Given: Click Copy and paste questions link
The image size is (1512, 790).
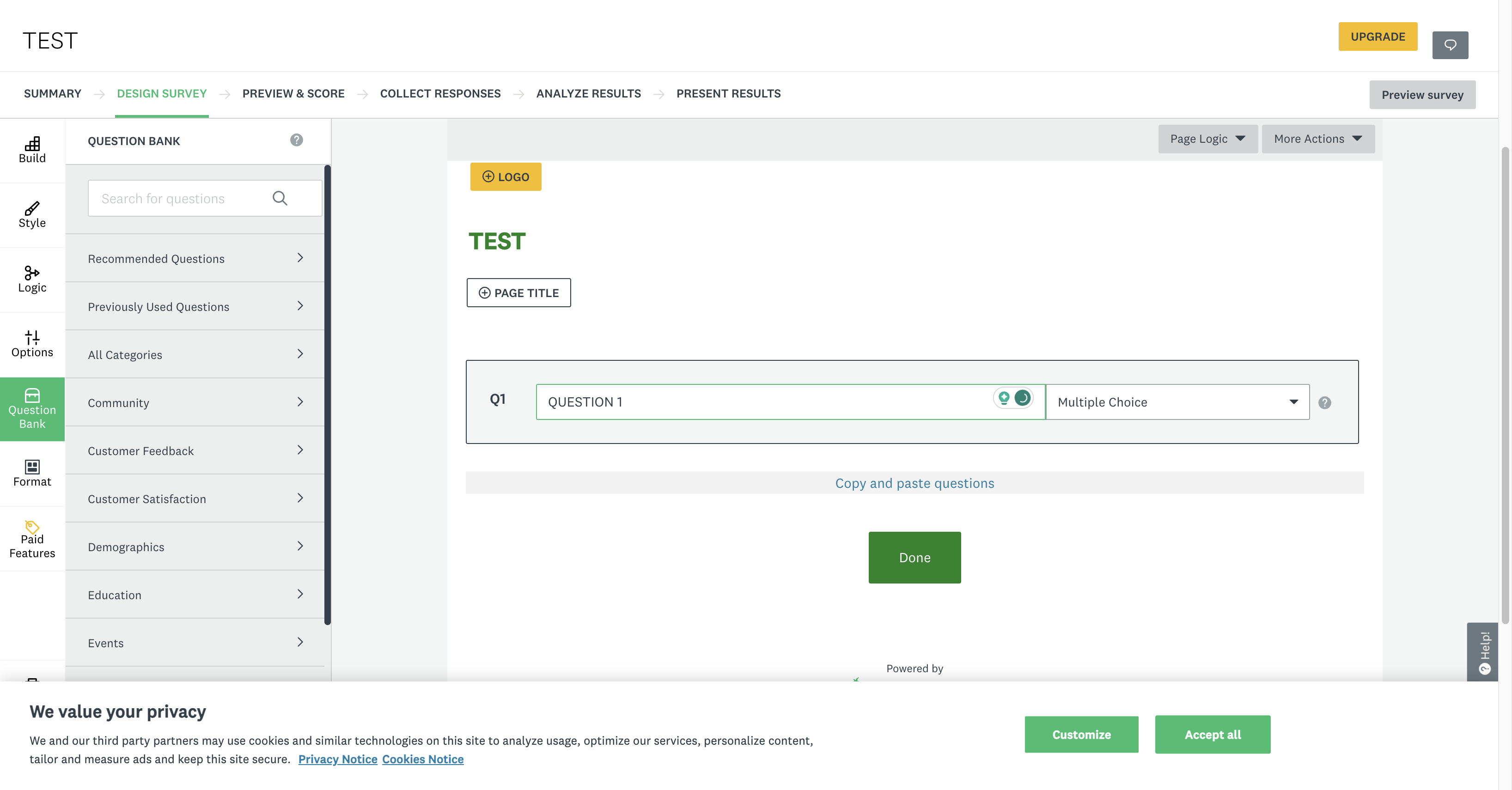Looking at the screenshot, I should click(915, 483).
